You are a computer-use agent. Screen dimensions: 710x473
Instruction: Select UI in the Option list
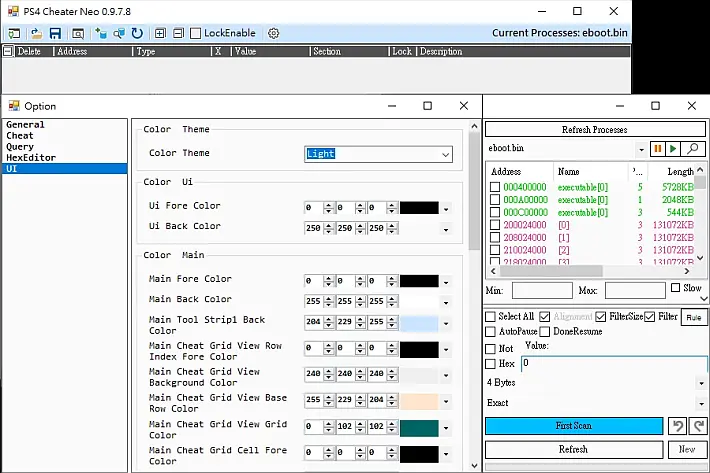65,169
